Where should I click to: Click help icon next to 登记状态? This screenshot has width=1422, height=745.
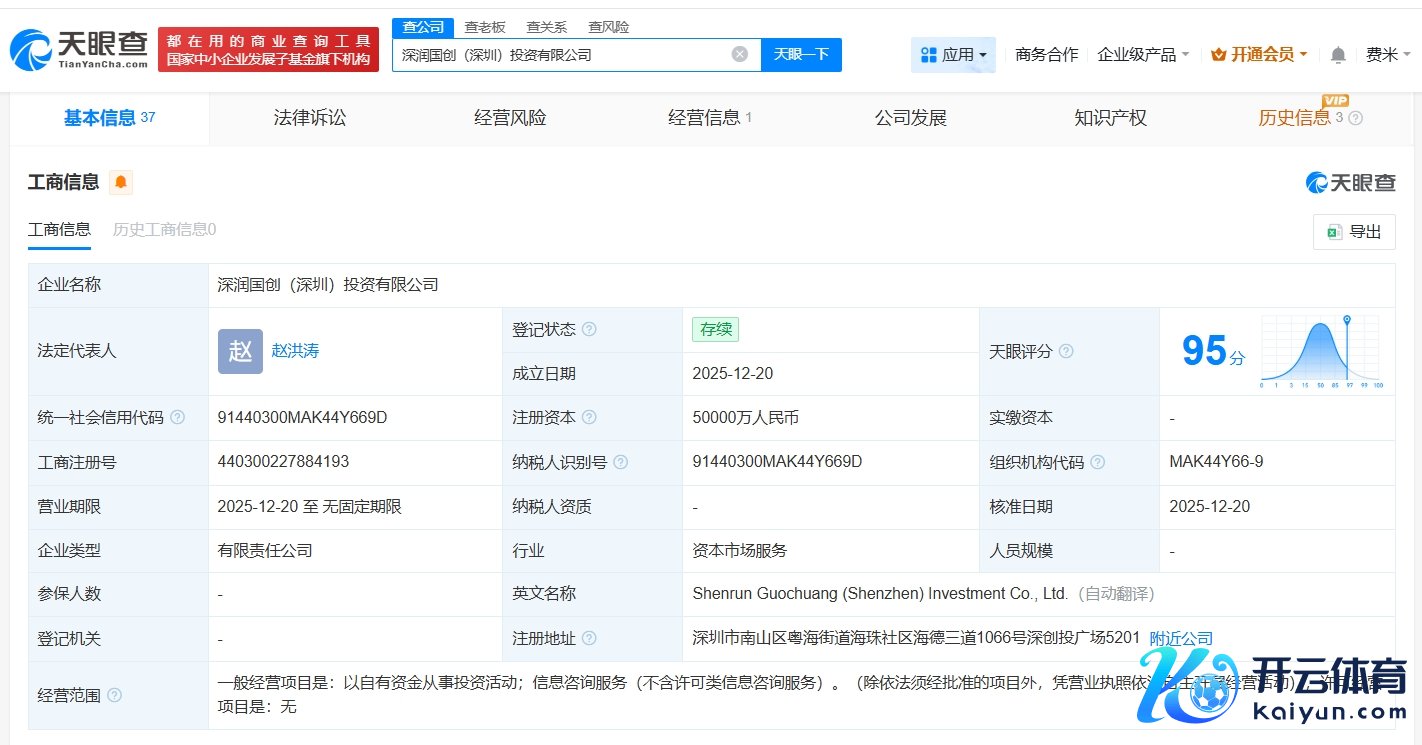[589, 330]
